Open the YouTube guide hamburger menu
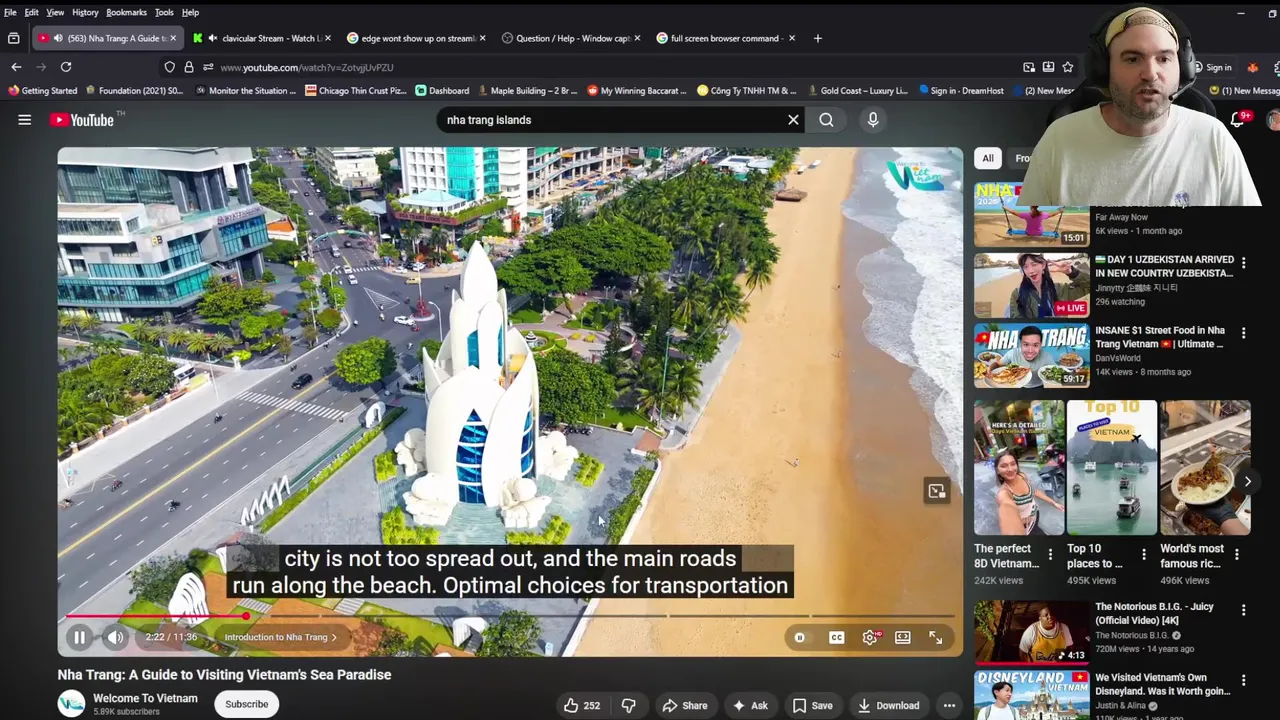The image size is (1280, 720). (x=24, y=120)
